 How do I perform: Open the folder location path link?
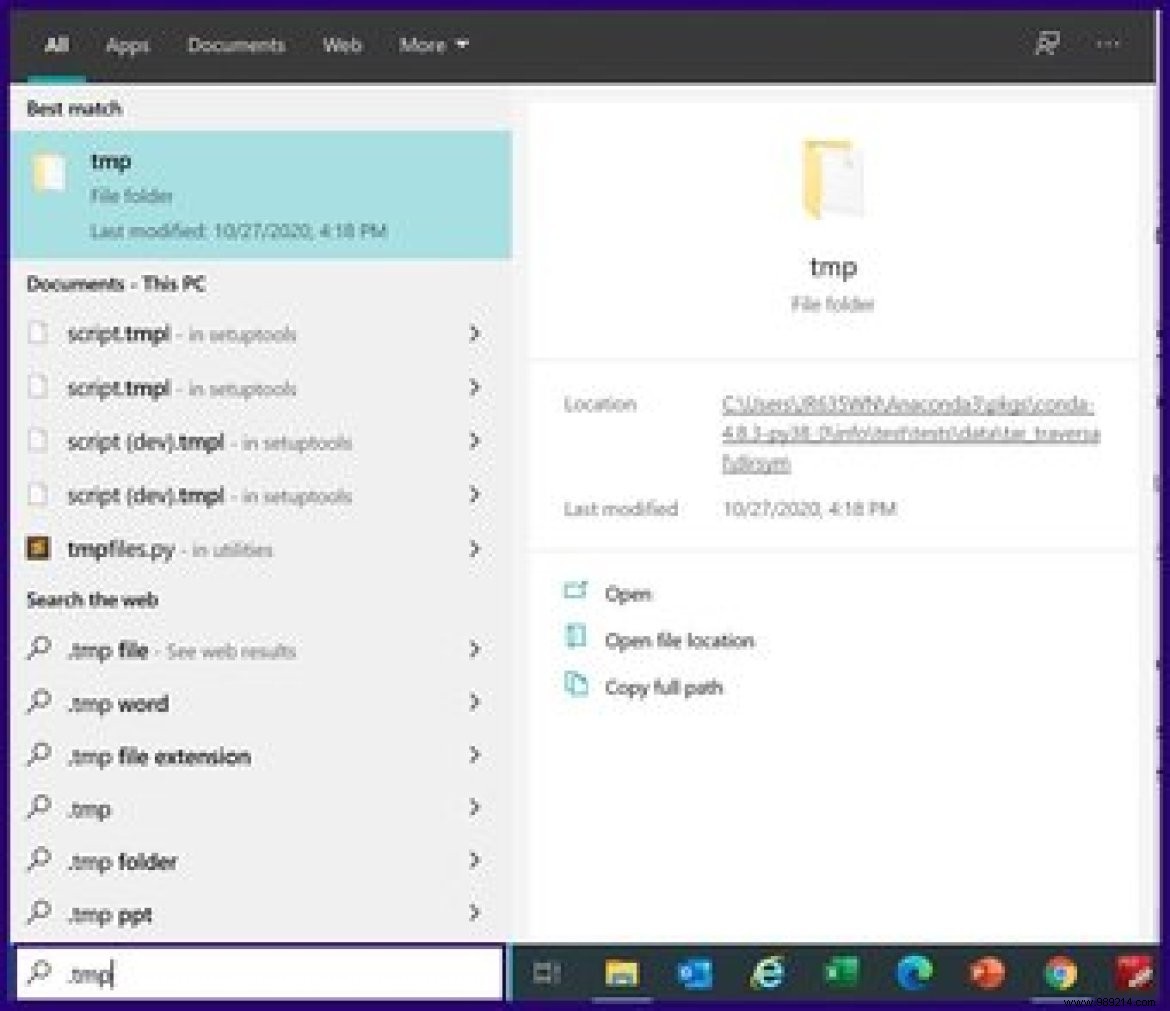910,434
